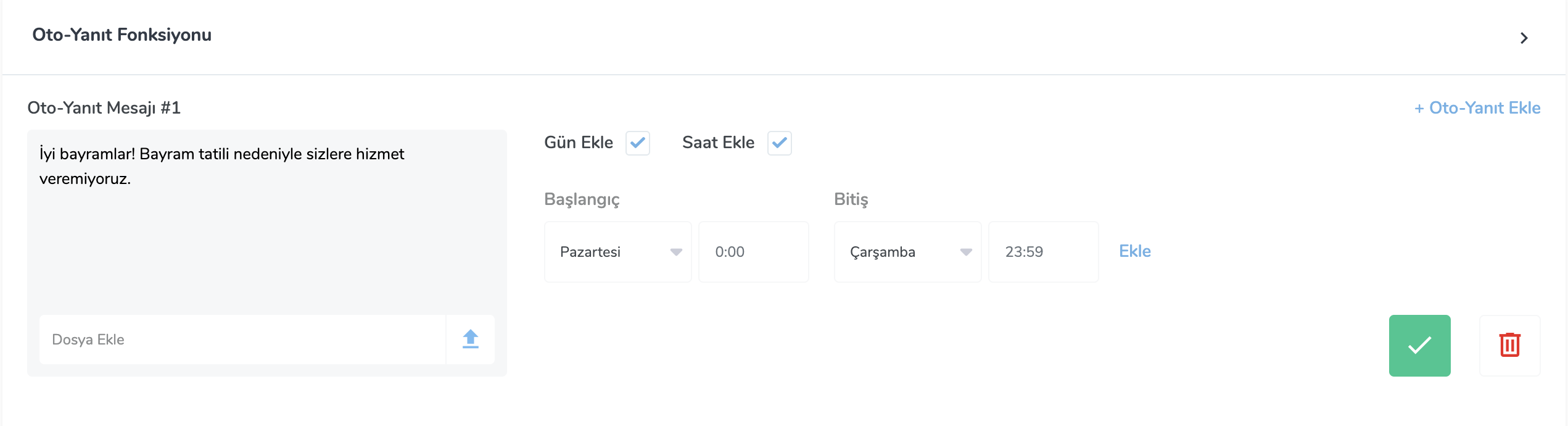The height and width of the screenshot is (426, 1568).
Task: Open the Çarşamba end day dropdown
Action: point(907,252)
